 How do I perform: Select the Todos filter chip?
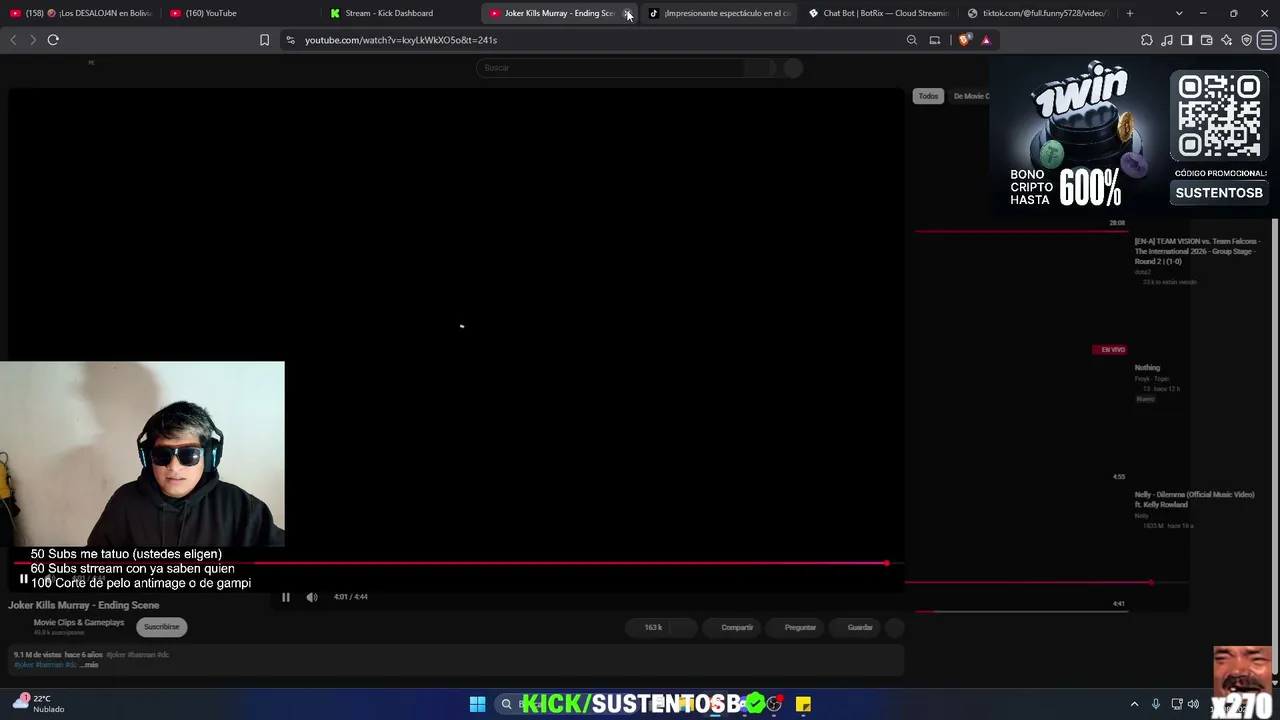coord(929,96)
